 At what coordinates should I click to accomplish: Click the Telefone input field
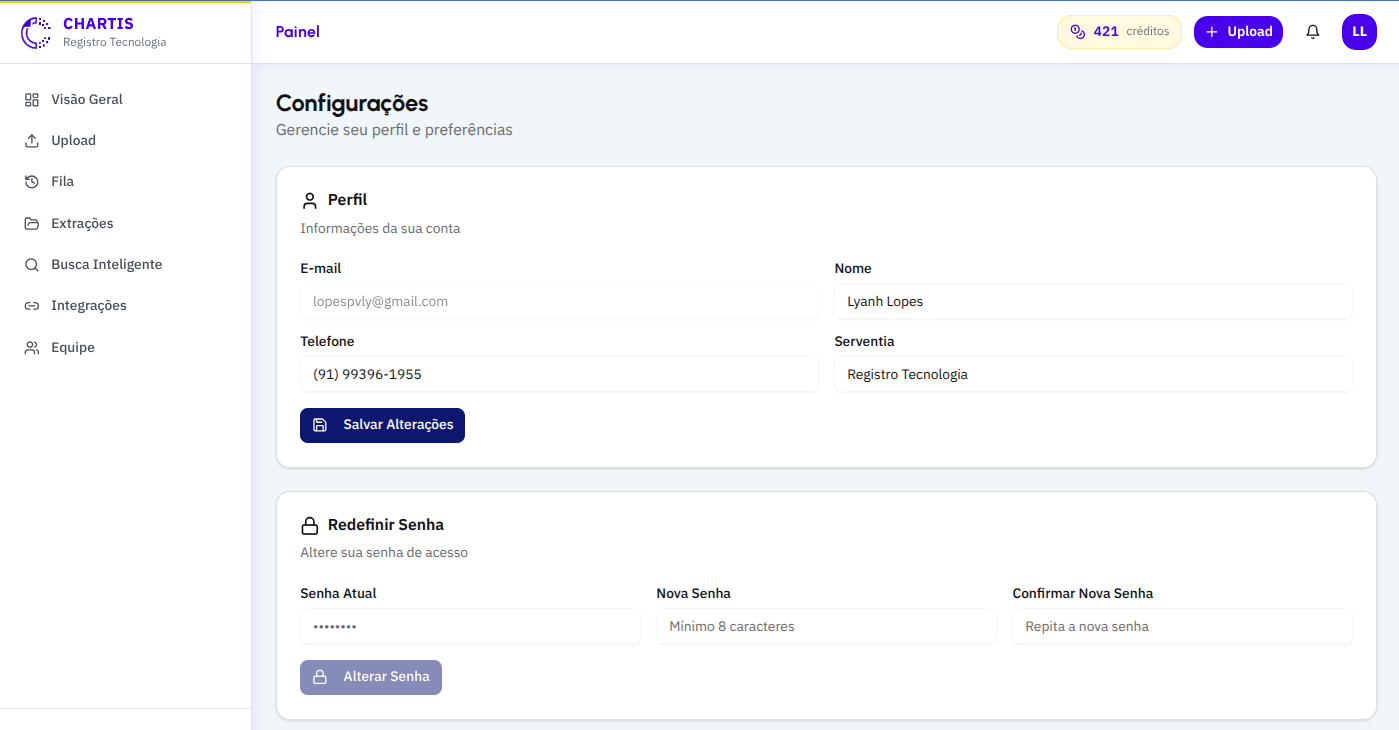pyautogui.click(x=559, y=375)
